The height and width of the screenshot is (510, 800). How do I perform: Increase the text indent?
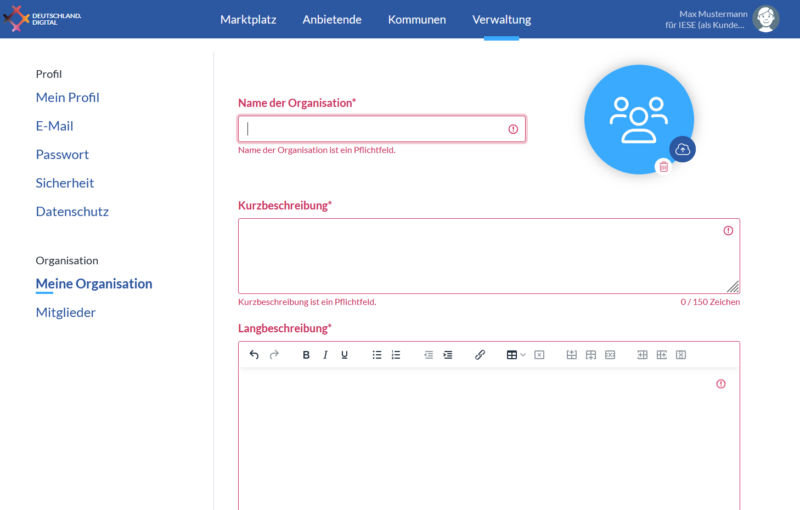coord(448,355)
